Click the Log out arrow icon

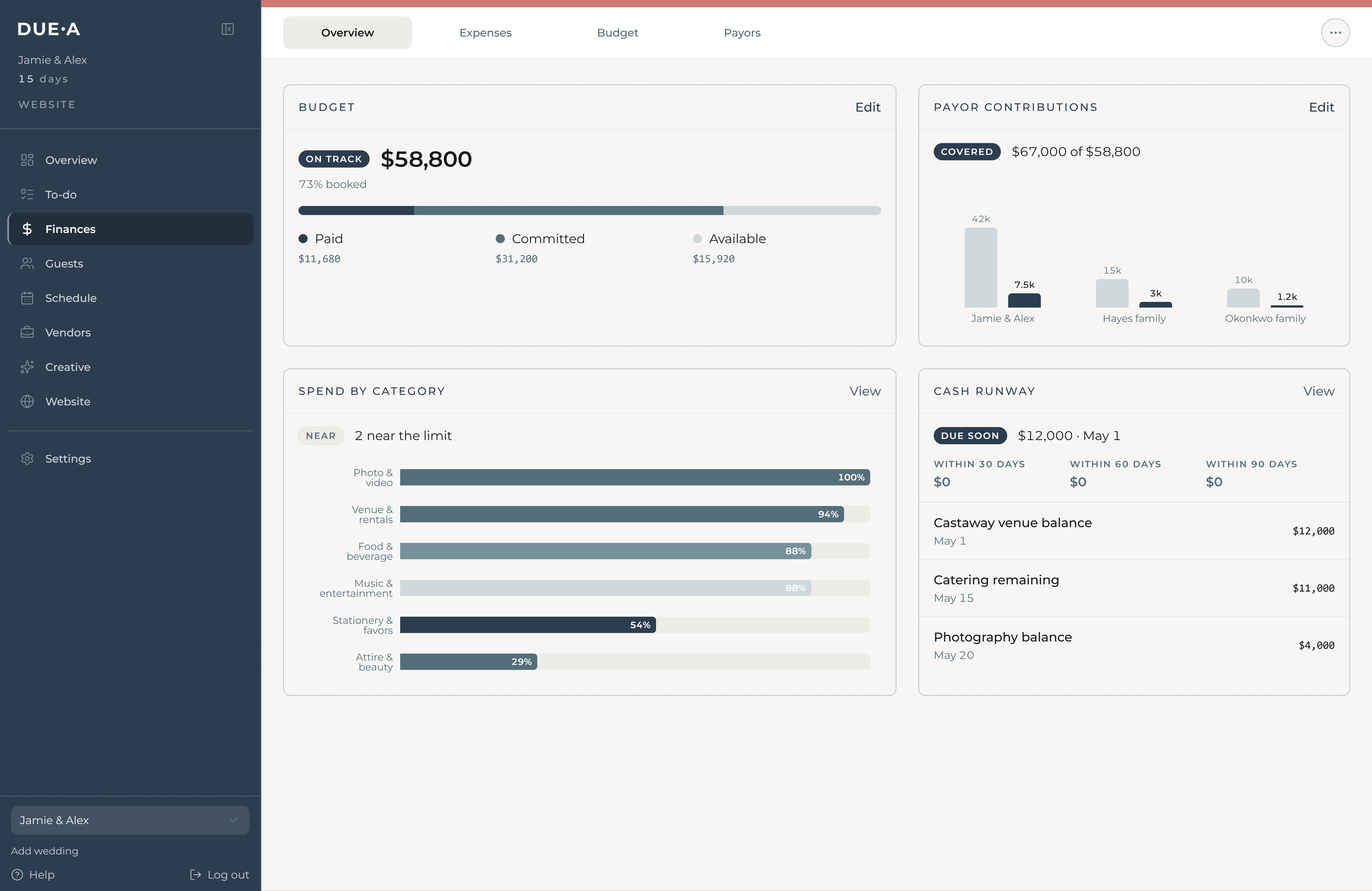(196, 875)
